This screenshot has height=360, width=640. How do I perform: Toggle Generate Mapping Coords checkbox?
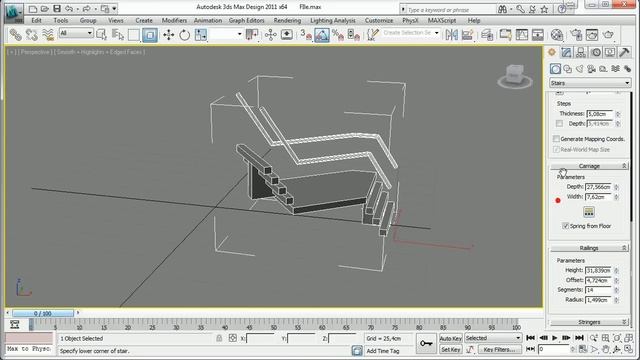pos(556,139)
